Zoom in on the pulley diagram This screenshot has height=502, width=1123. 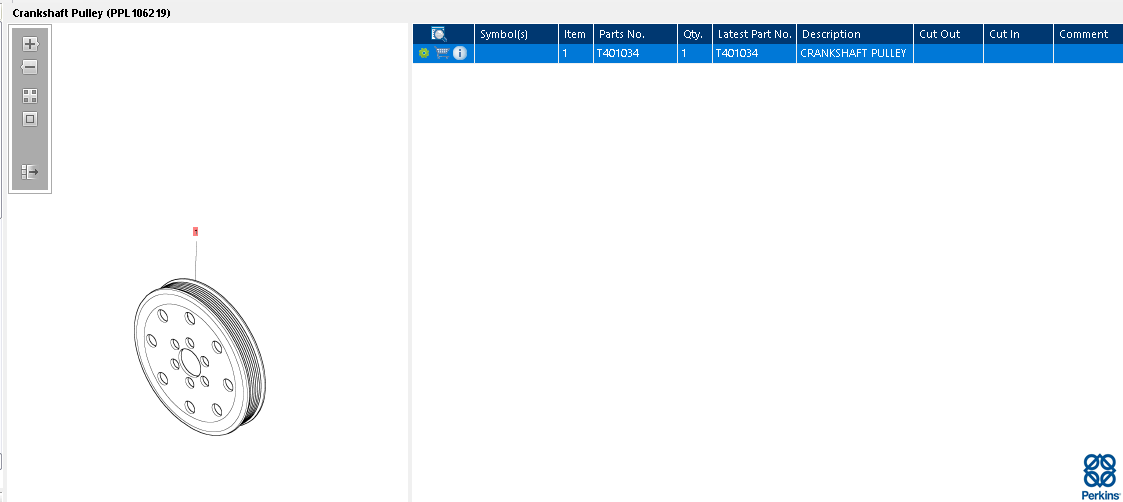(x=29, y=44)
